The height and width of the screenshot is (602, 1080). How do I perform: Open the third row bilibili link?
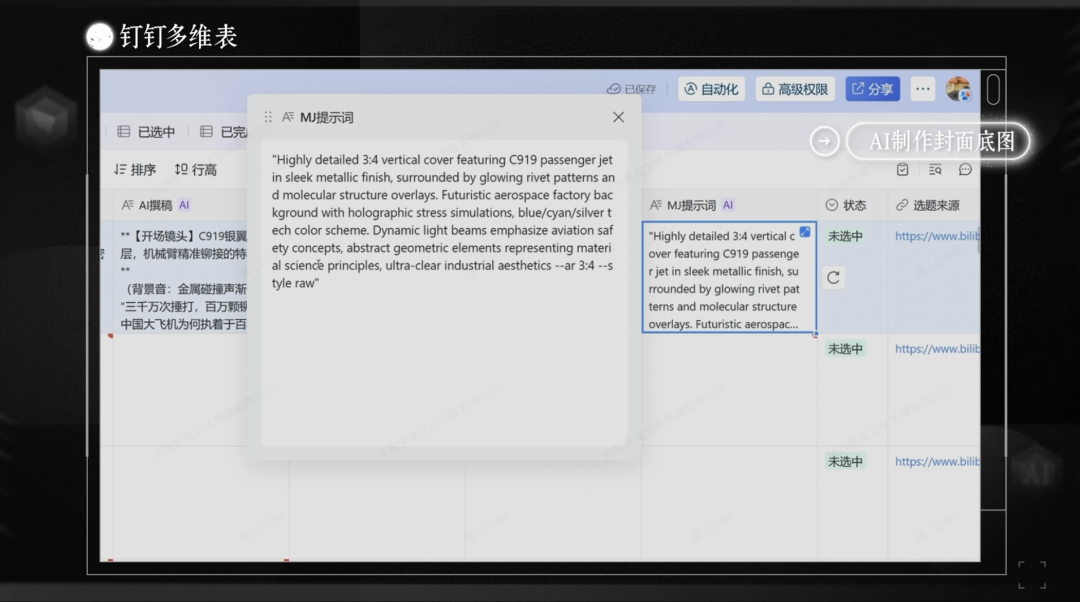(937, 461)
